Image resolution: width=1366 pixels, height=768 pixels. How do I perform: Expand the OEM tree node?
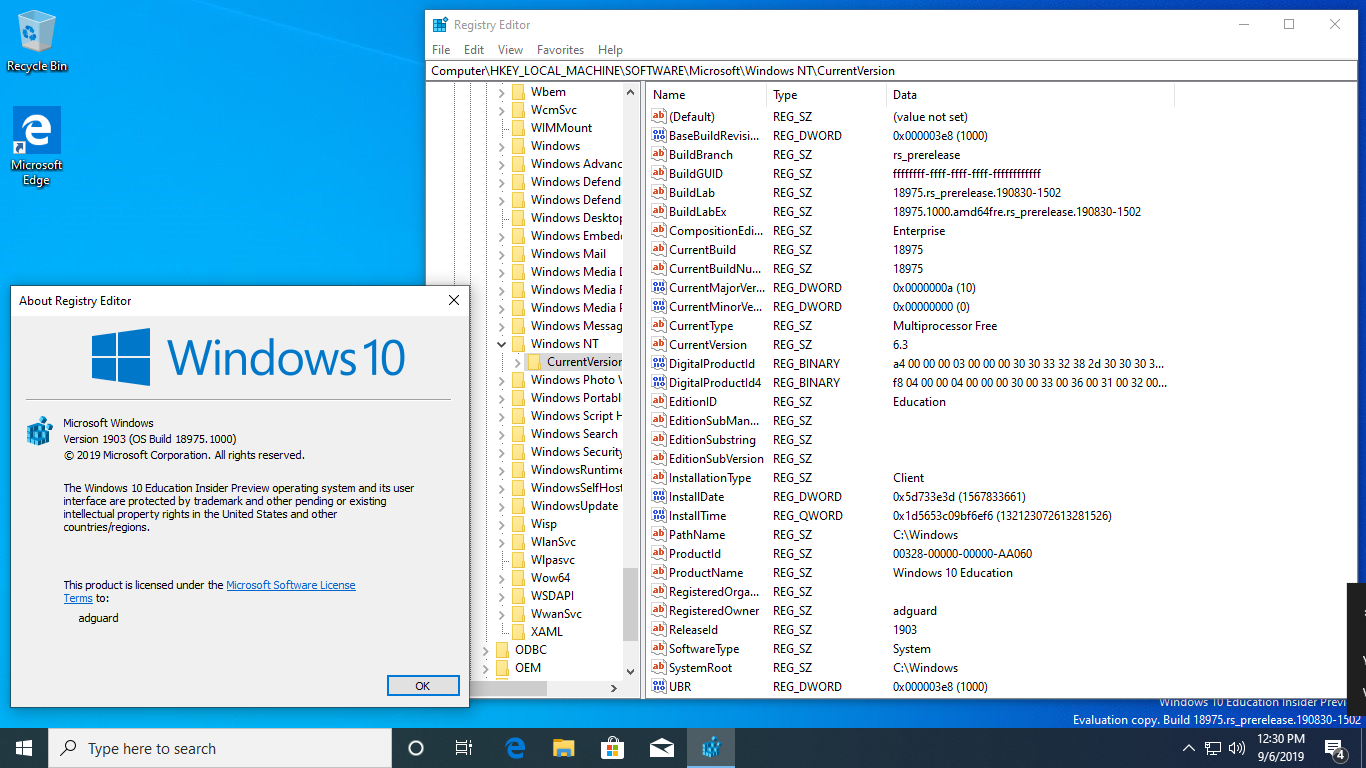[x=485, y=667]
